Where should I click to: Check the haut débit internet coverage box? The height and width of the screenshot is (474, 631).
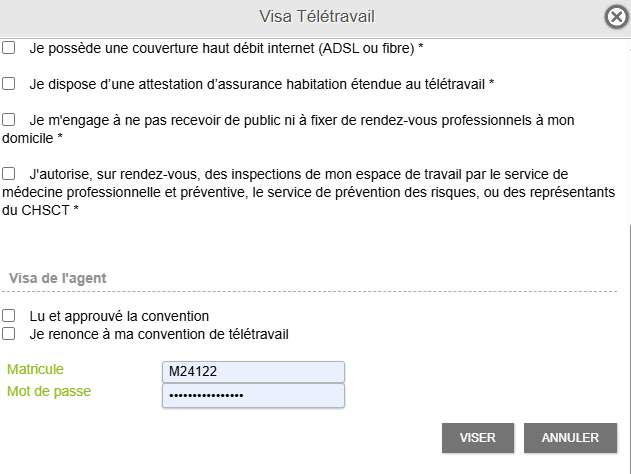[8, 47]
